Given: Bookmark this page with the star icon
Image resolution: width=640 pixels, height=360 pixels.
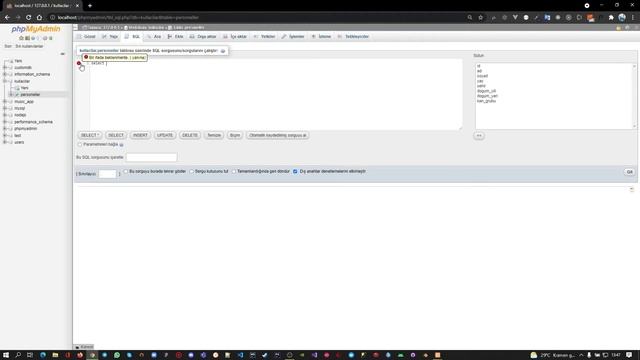Looking at the screenshot, I should pyautogui.click(x=480, y=18).
